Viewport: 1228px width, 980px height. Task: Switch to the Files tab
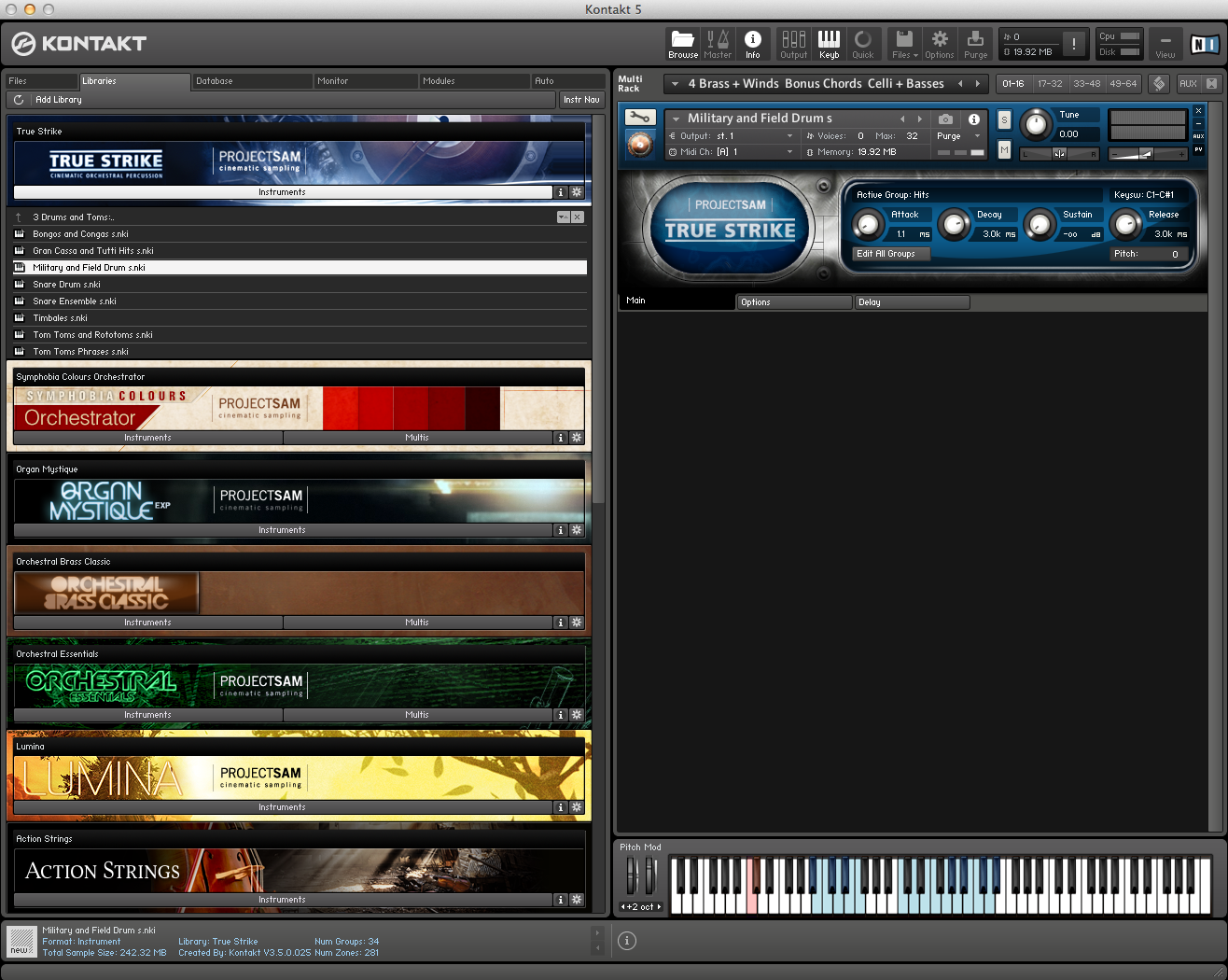(40, 81)
